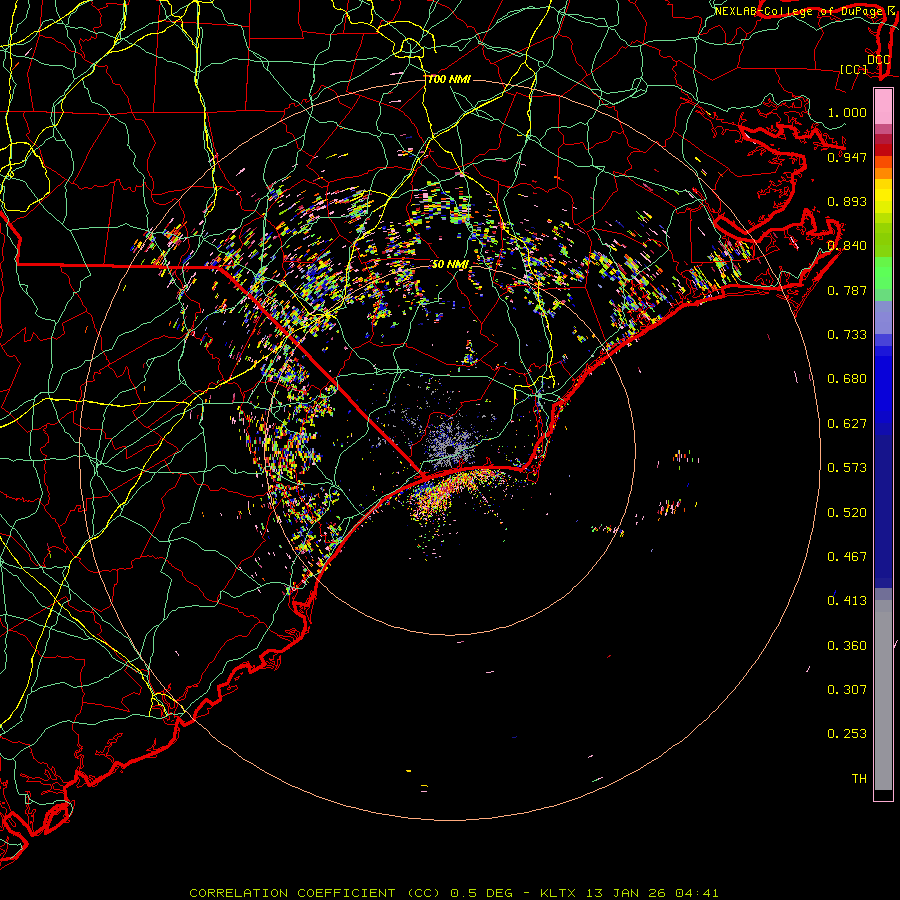Select the 0.787 legend value
This screenshot has width=900, height=900.
pos(847,290)
